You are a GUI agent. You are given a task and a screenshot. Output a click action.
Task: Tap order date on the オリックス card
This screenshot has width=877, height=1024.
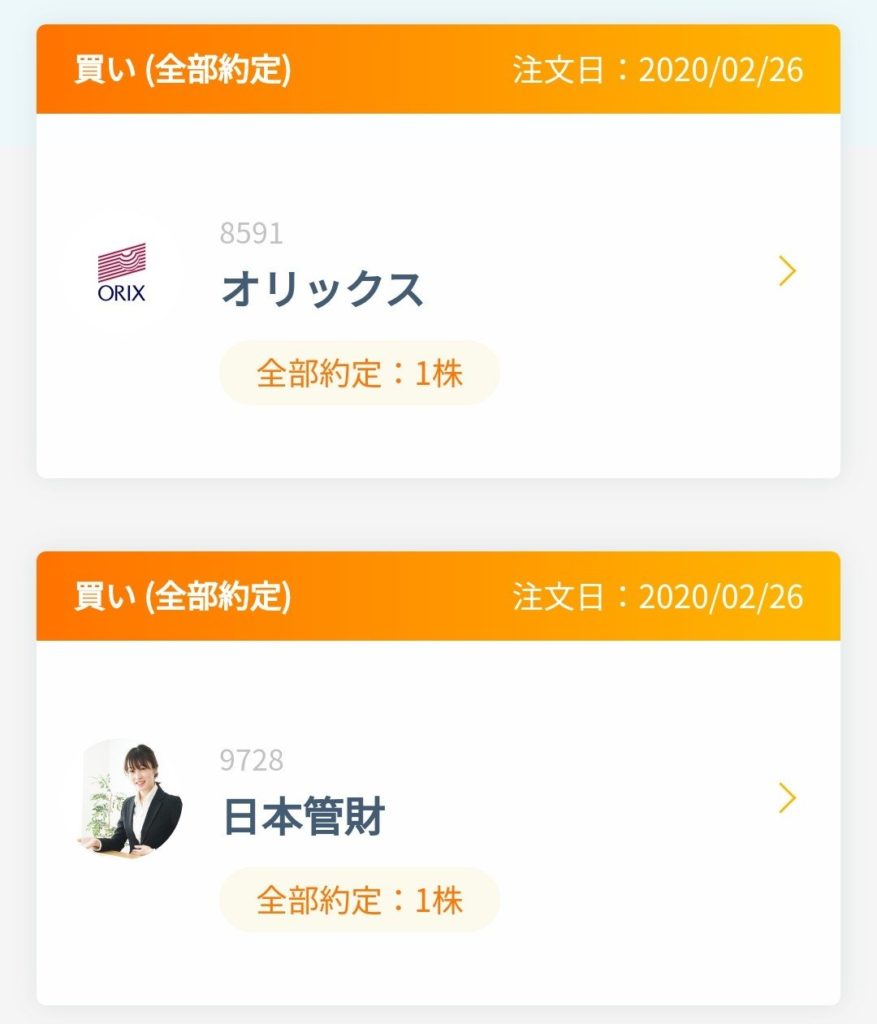click(x=658, y=69)
